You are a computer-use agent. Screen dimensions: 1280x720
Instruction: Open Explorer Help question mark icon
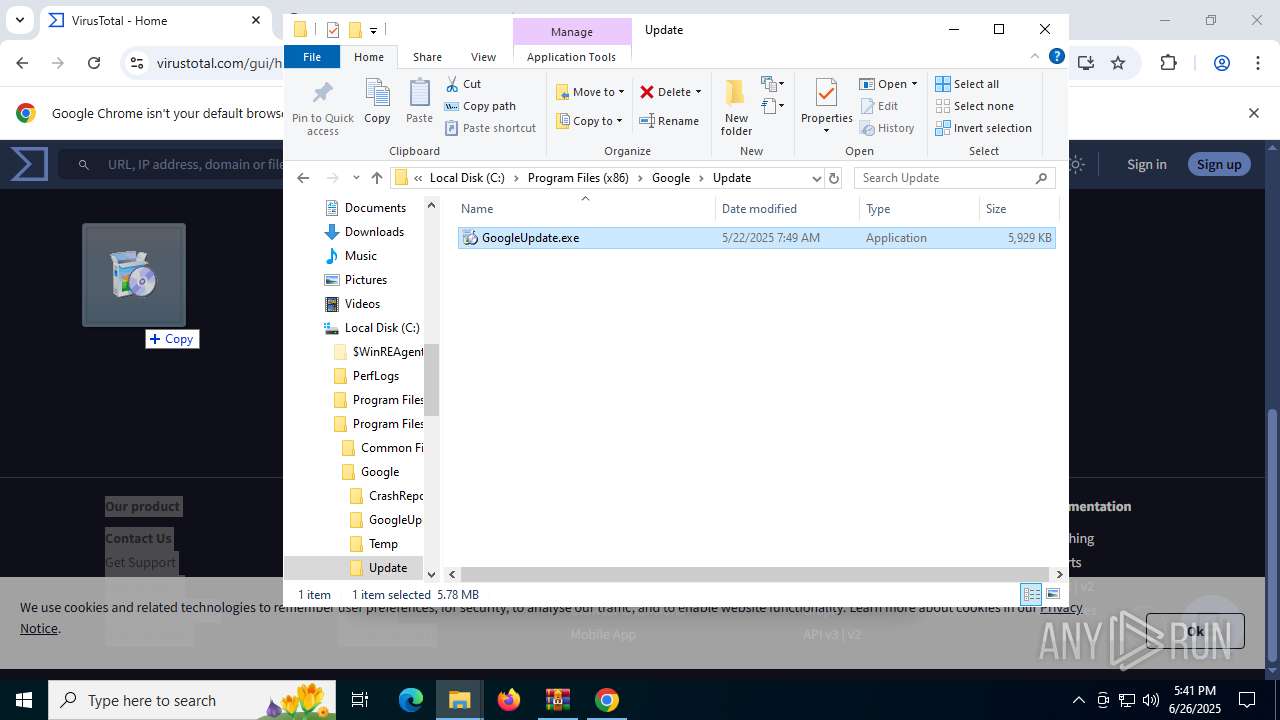pyautogui.click(x=1056, y=57)
